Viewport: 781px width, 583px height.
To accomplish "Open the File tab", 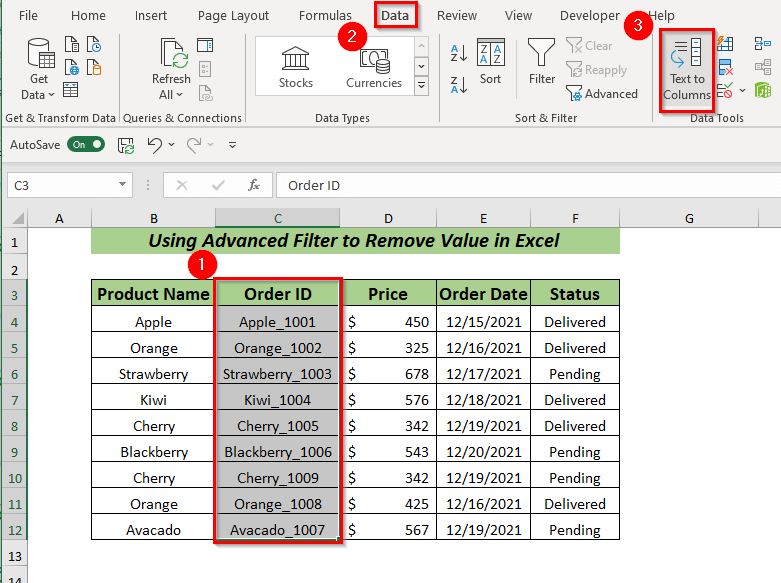I will (28, 15).
